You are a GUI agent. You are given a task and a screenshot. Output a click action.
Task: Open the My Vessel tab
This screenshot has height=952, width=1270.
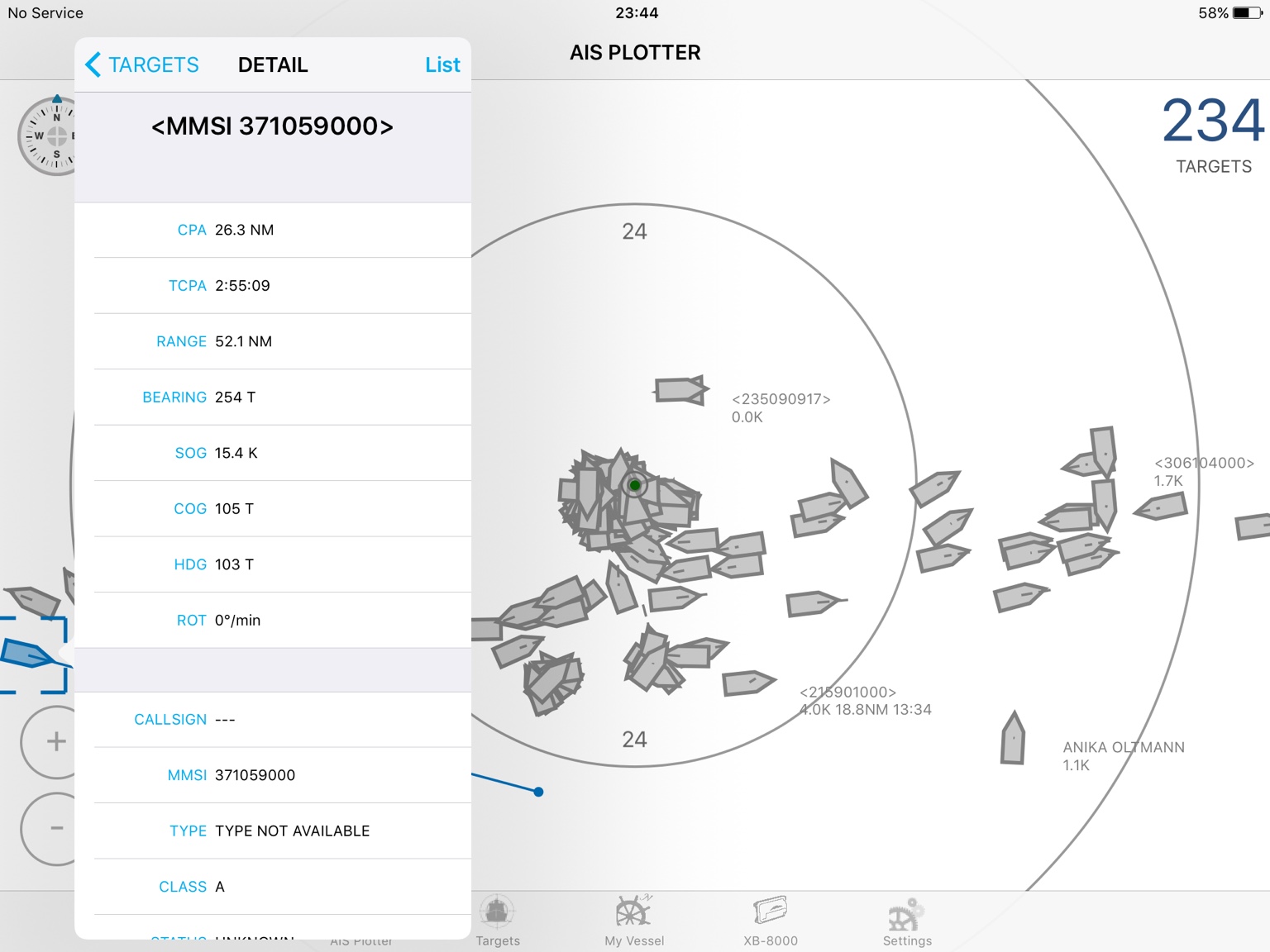pos(634,921)
